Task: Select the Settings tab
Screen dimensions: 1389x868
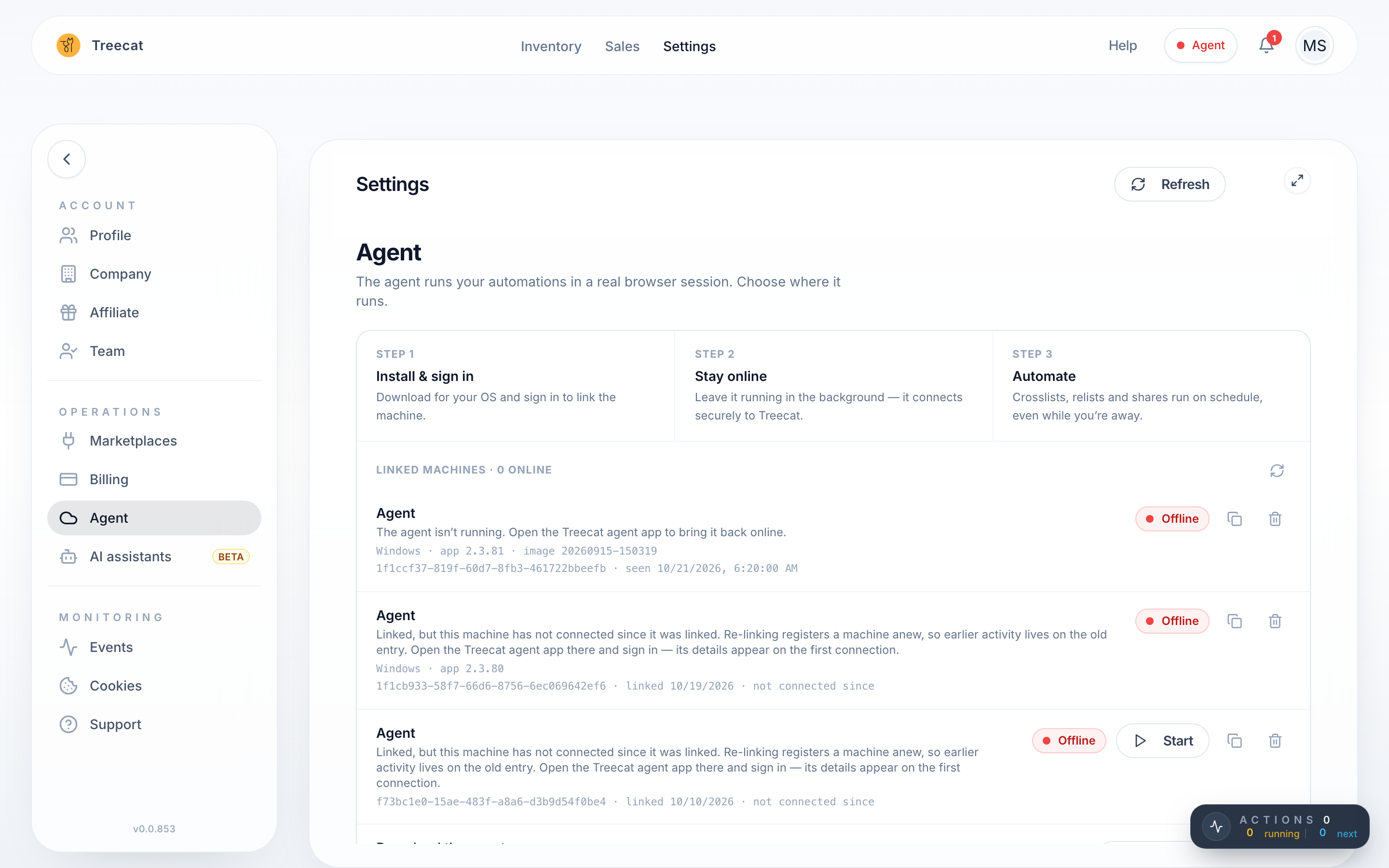Action: coord(689,46)
